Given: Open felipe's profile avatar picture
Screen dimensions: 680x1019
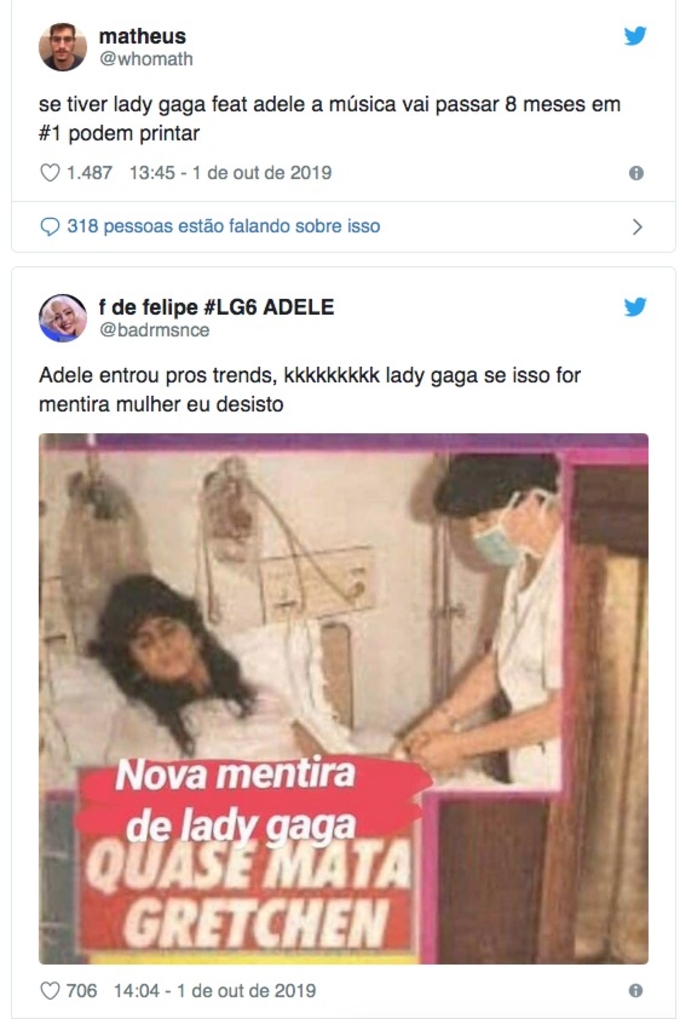Looking at the screenshot, I should pos(62,318).
